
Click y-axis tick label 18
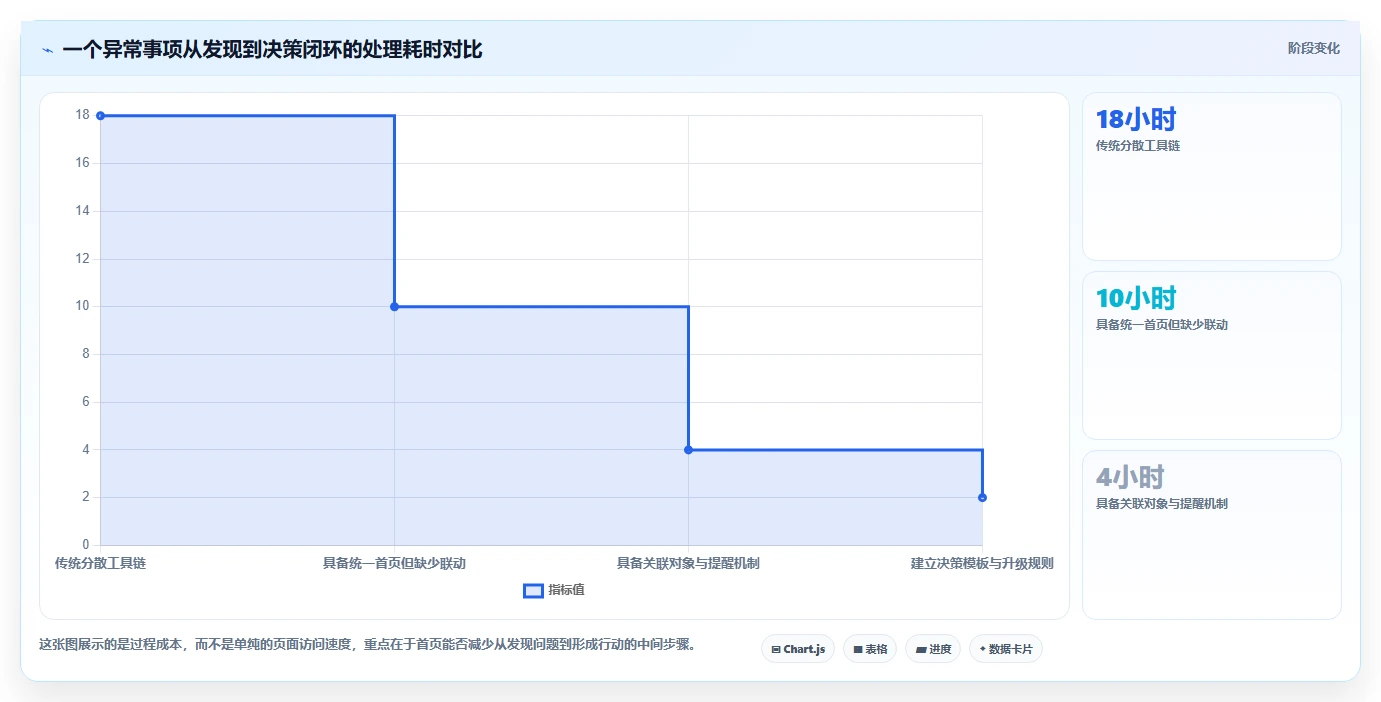pyautogui.click(x=82, y=115)
